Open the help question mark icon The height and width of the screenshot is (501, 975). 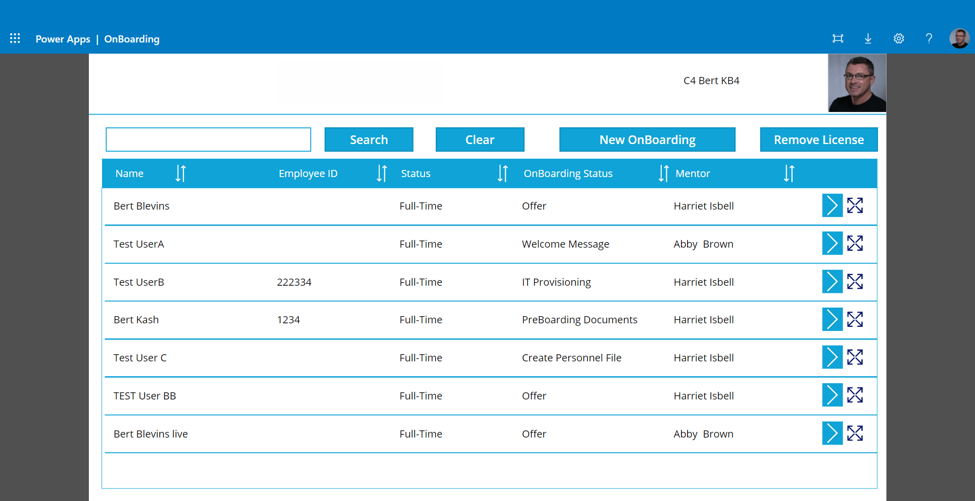(928, 39)
